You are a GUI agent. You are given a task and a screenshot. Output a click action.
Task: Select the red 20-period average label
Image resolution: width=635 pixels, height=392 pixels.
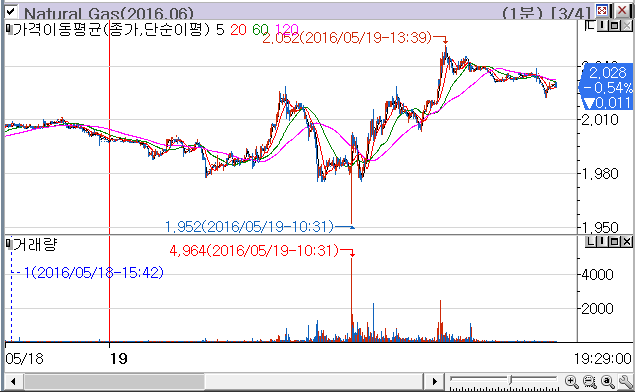pyautogui.click(x=238, y=30)
